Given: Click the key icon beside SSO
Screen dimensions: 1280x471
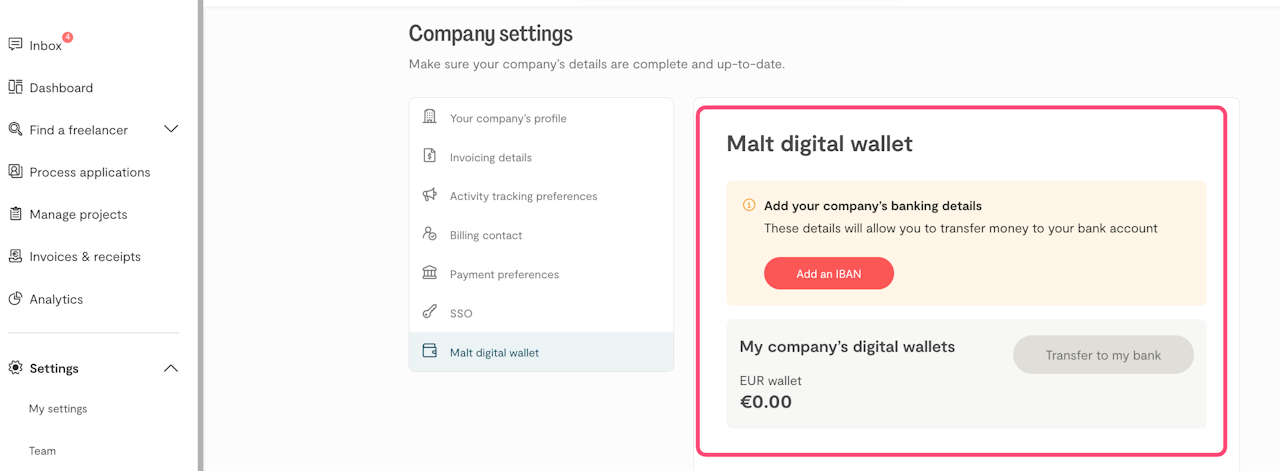Looking at the screenshot, I should pyautogui.click(x=430, y=312).
